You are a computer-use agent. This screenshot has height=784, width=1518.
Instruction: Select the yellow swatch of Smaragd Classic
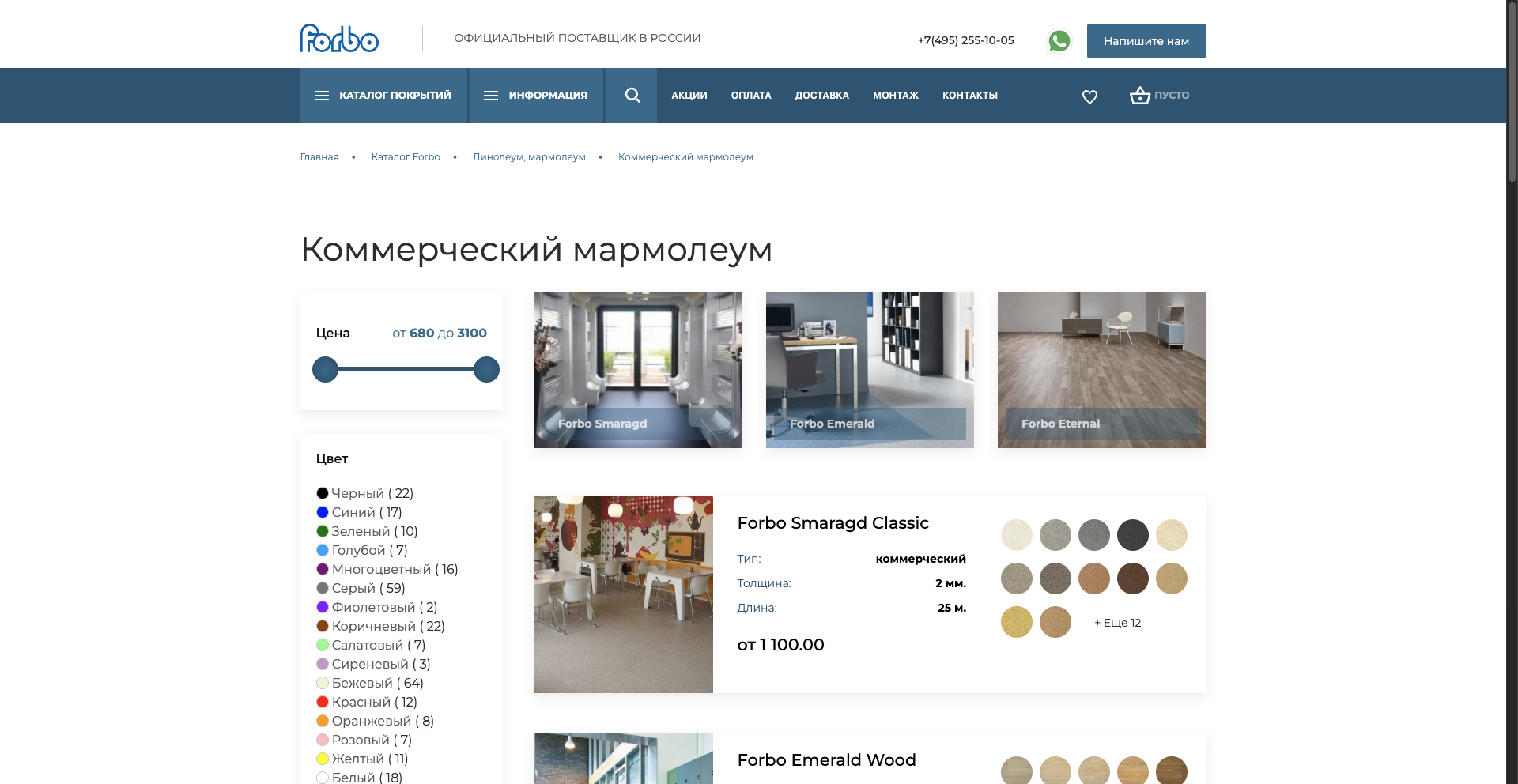coord(1017,622)
